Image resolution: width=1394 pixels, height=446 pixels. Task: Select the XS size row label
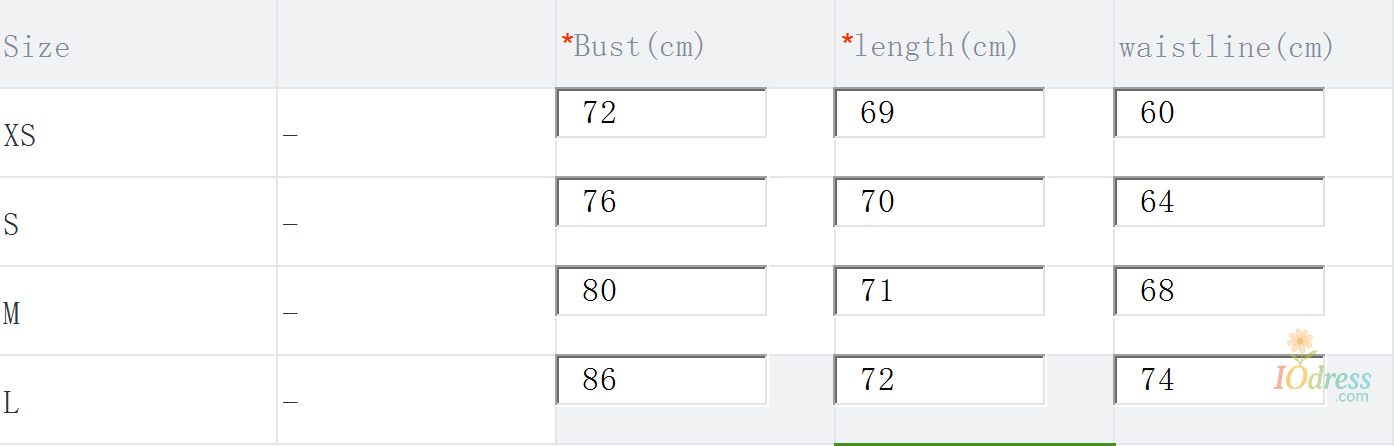[20, 135]
